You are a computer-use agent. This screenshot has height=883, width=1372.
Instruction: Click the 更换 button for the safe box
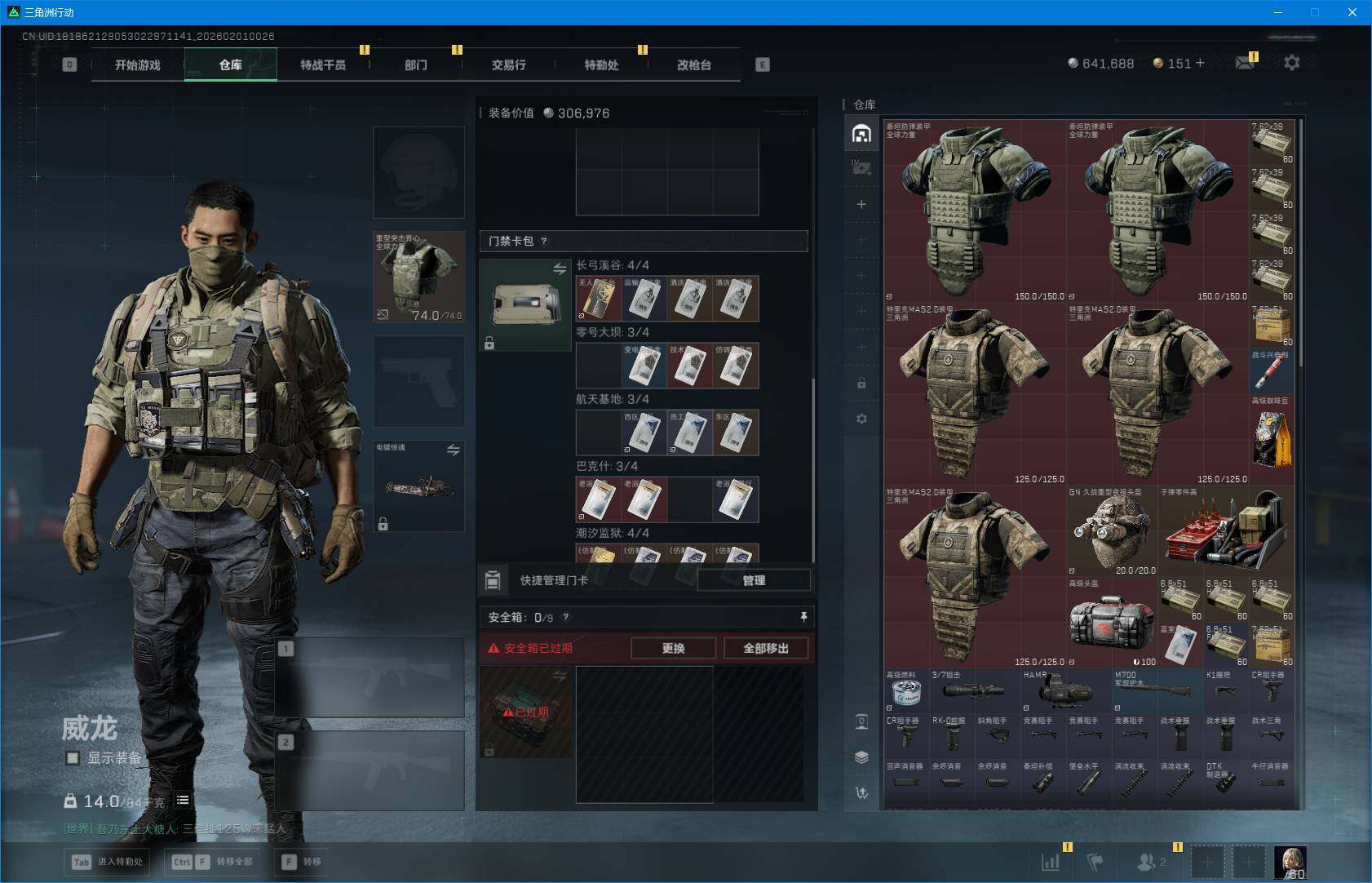pos(673,648)
